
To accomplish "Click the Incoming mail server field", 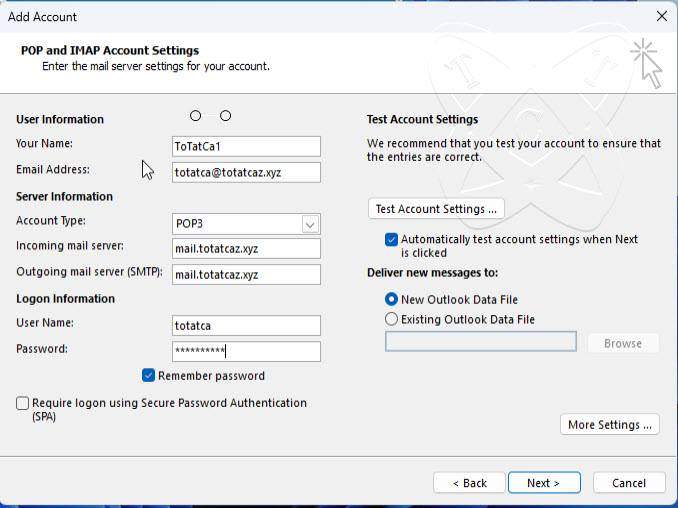I will click(x=246, y=249).
